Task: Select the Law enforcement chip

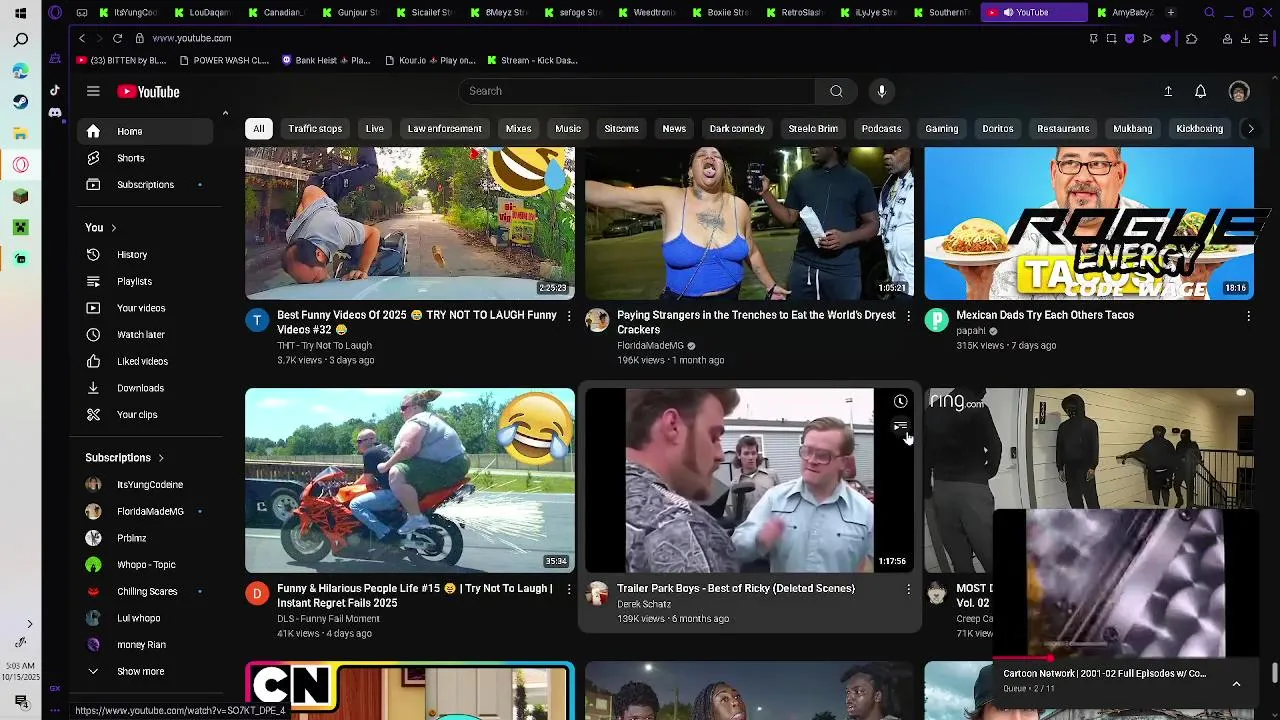Action: click(x=444, y=129)
